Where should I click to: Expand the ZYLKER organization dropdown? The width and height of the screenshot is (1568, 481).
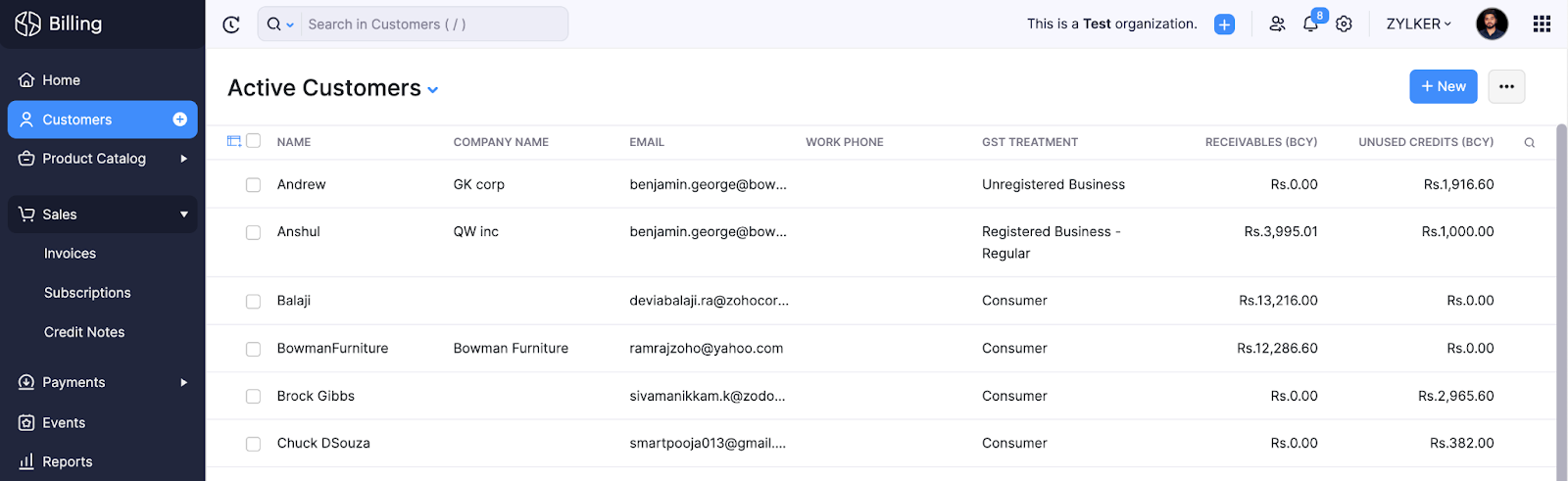pos(1418,24)
